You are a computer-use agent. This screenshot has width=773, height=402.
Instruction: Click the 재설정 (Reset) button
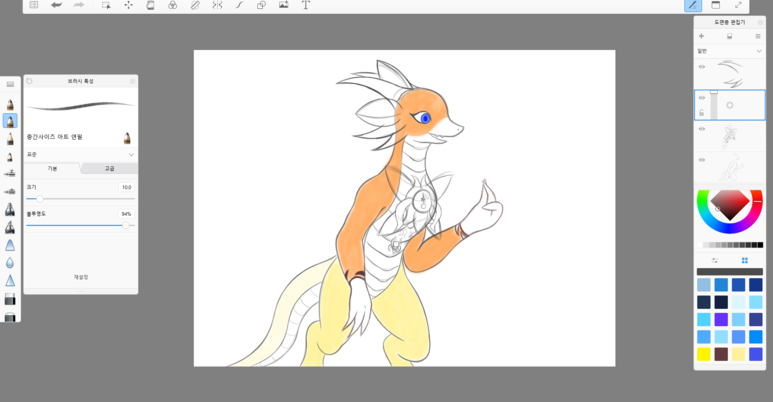81,277
